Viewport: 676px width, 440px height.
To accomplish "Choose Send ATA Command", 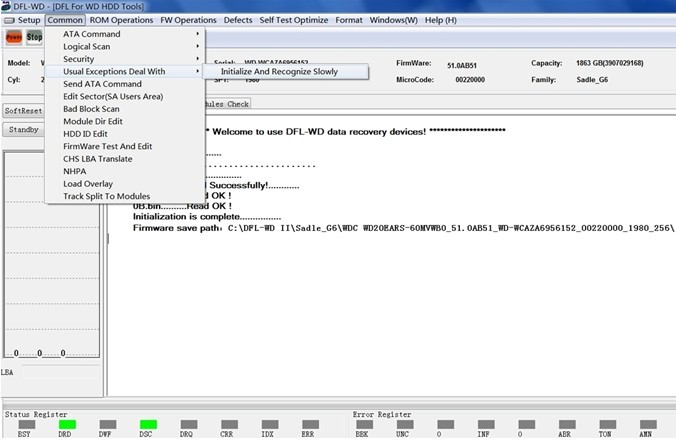I will click(125, 84).
